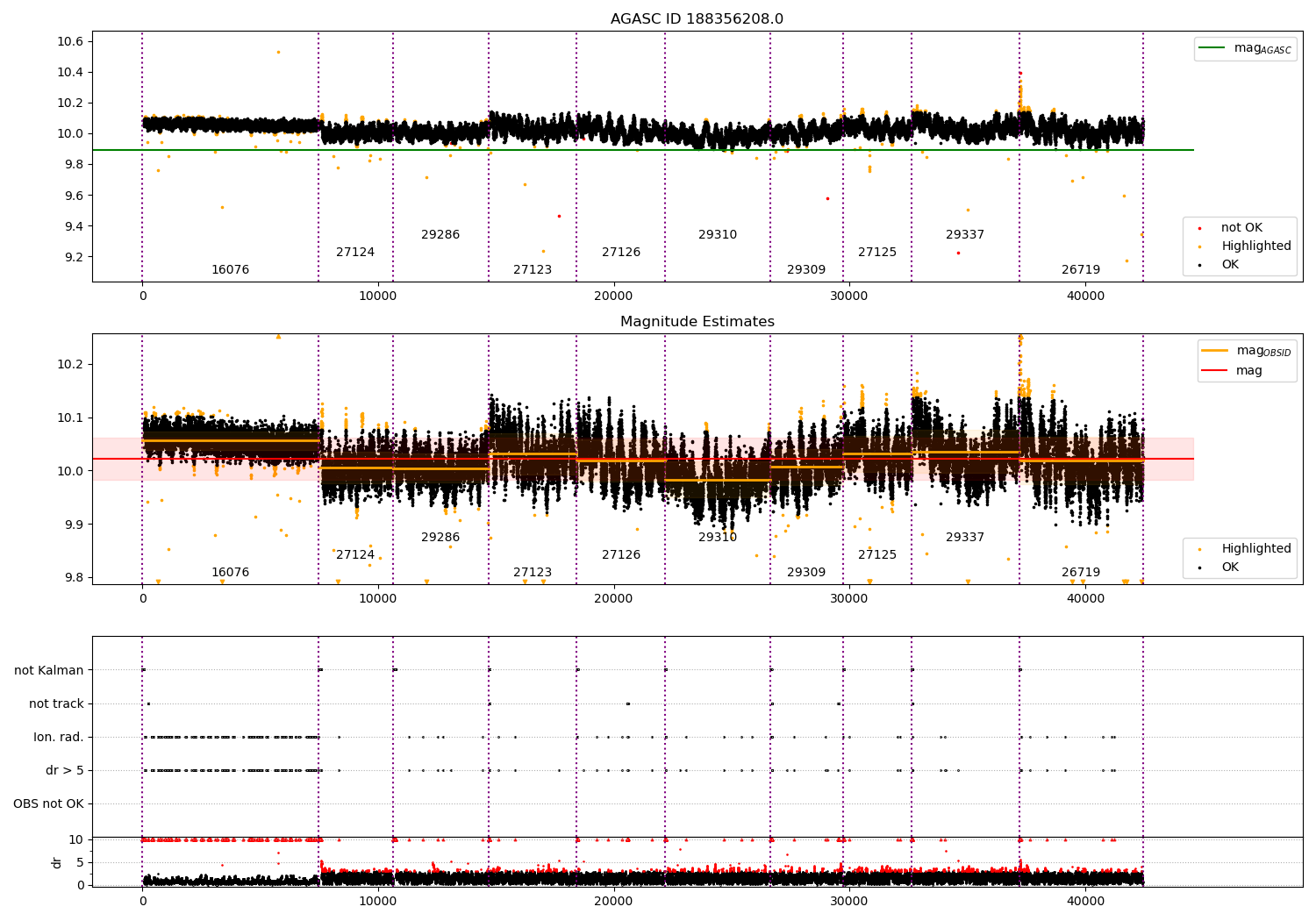Click obsid label 29309 in the top plot
Viewport: 1316px width, 921px height.
pos(806,270)
